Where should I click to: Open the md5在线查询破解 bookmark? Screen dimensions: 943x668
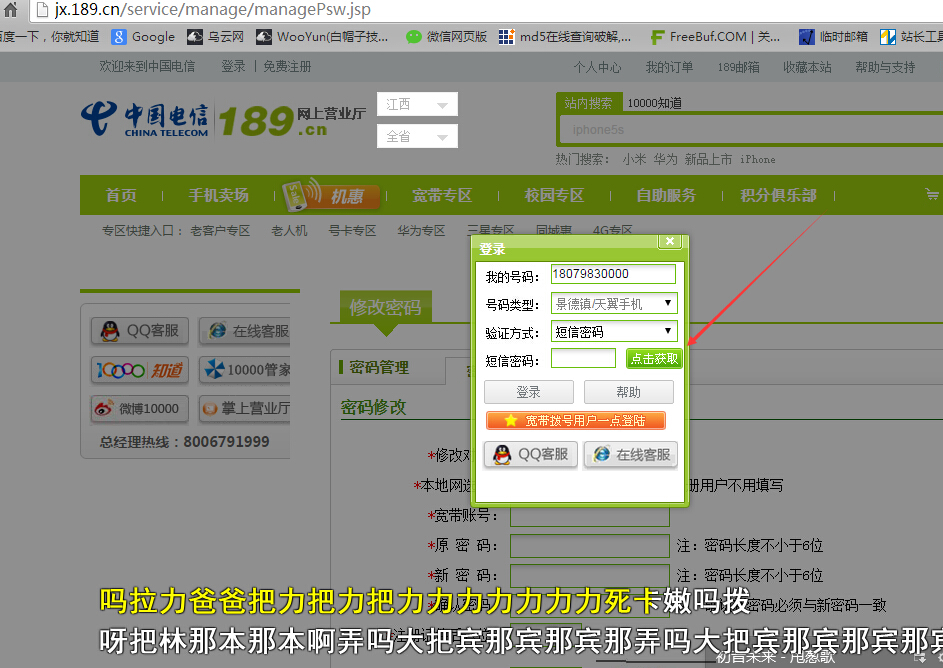(x=565, y=37)
